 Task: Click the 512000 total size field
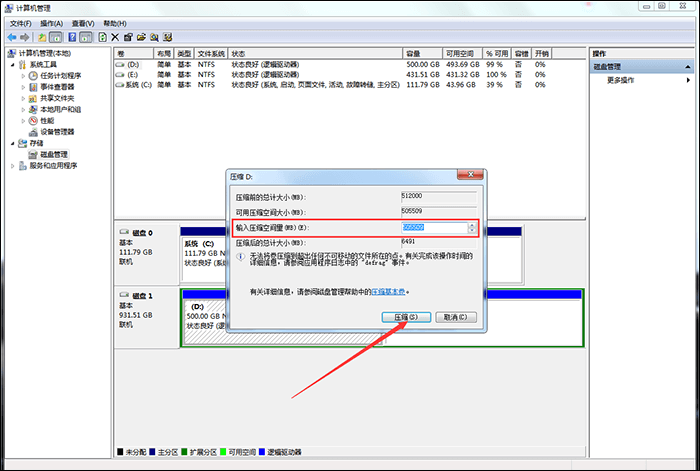[439, 196]
